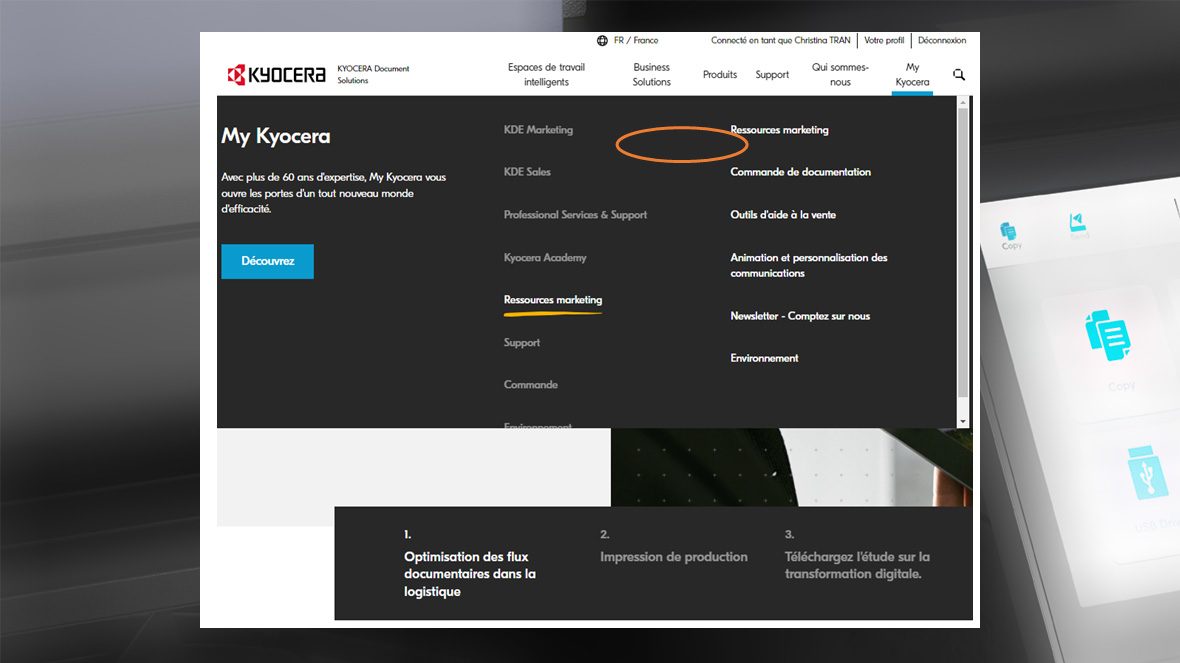
Task: Click the USB drive icon on printer screen
Action: [1146, 473]
